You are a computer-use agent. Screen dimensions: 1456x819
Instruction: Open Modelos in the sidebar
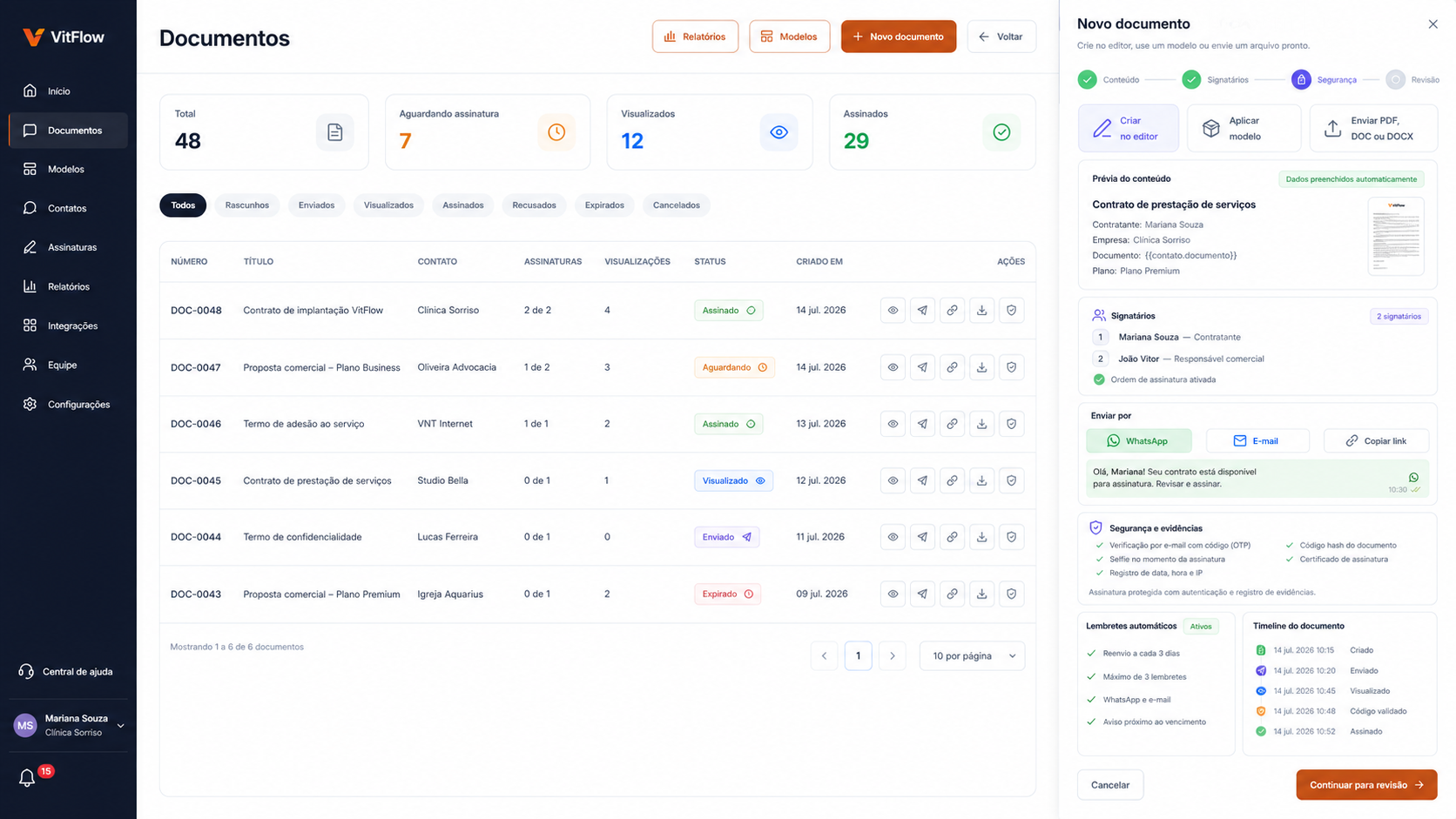pyautogui.click(x=68, y=169)
